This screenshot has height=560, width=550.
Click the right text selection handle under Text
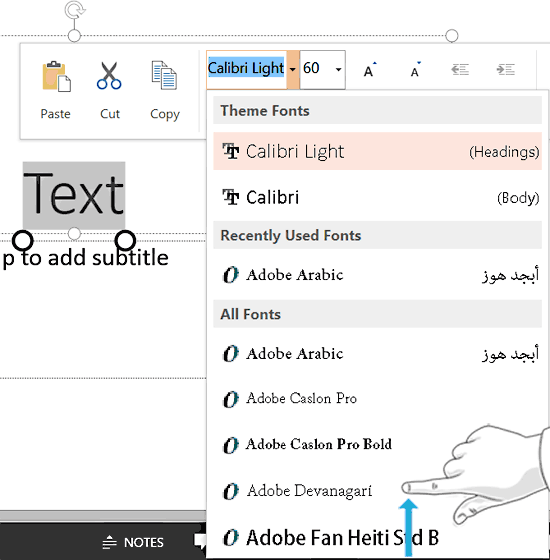point(125,241)
